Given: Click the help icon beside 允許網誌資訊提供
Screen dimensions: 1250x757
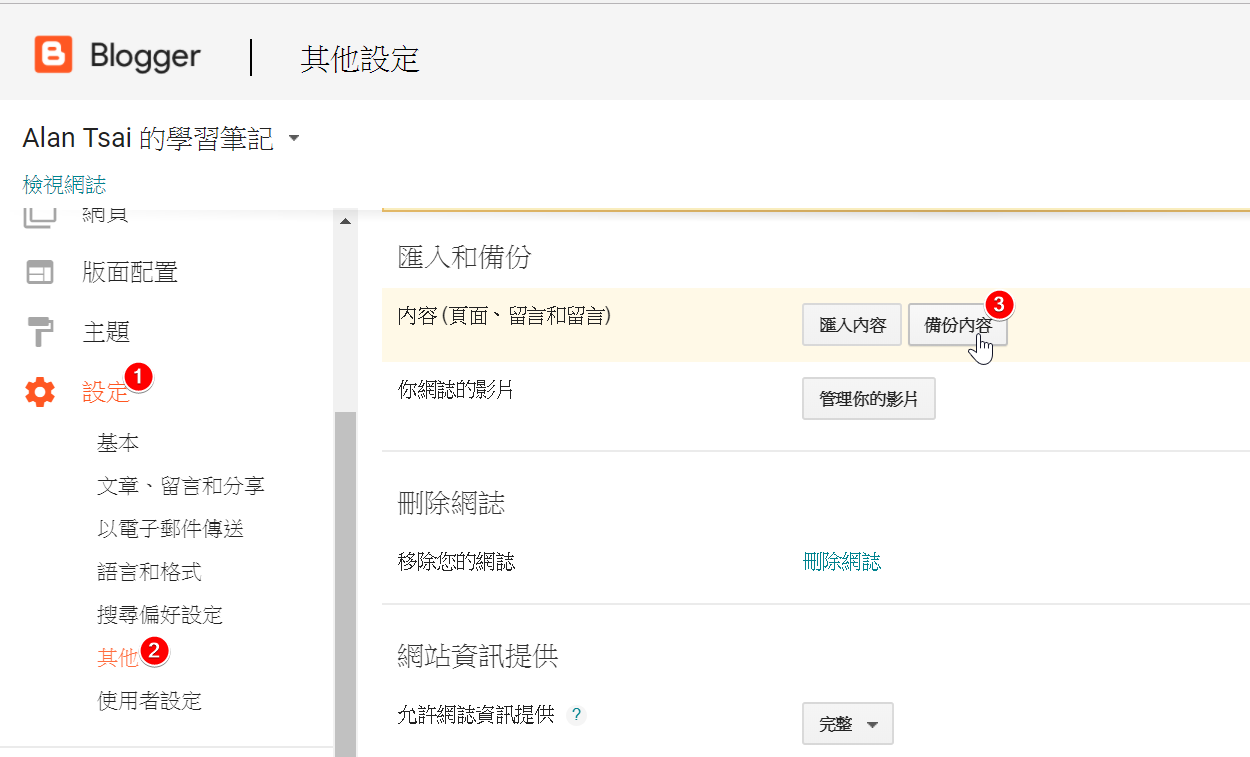Looking at the screenshot, I should [576, 715].
